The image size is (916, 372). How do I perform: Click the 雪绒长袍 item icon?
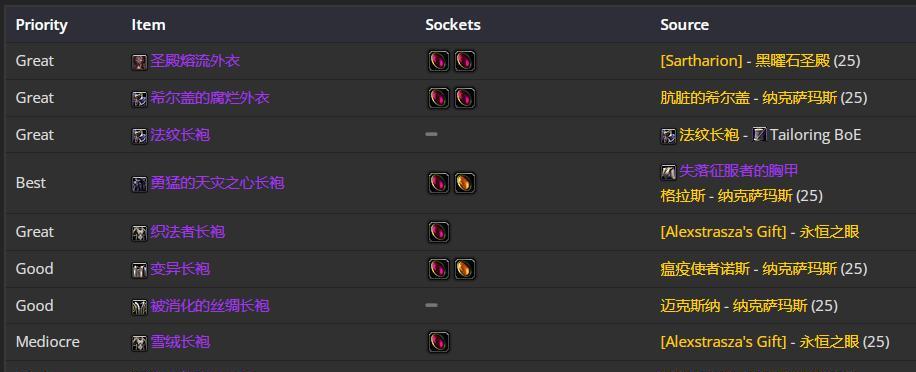(x=139, y=343)
